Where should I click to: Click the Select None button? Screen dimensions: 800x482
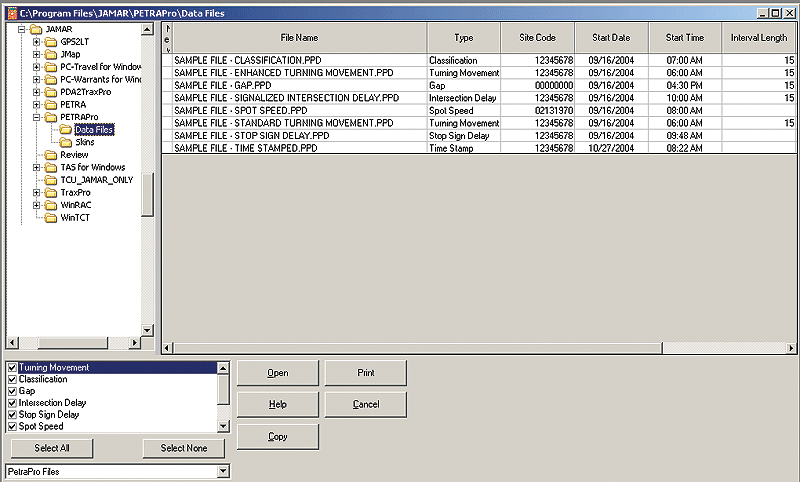click(184, 448)
